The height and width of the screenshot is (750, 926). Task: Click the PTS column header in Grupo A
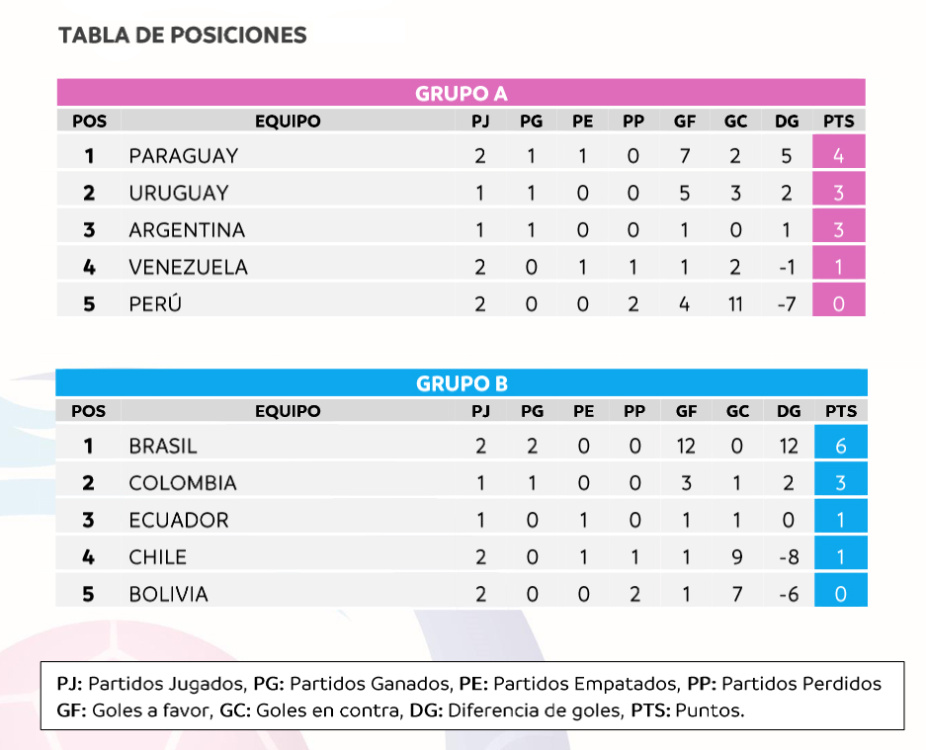coord(838,122)
